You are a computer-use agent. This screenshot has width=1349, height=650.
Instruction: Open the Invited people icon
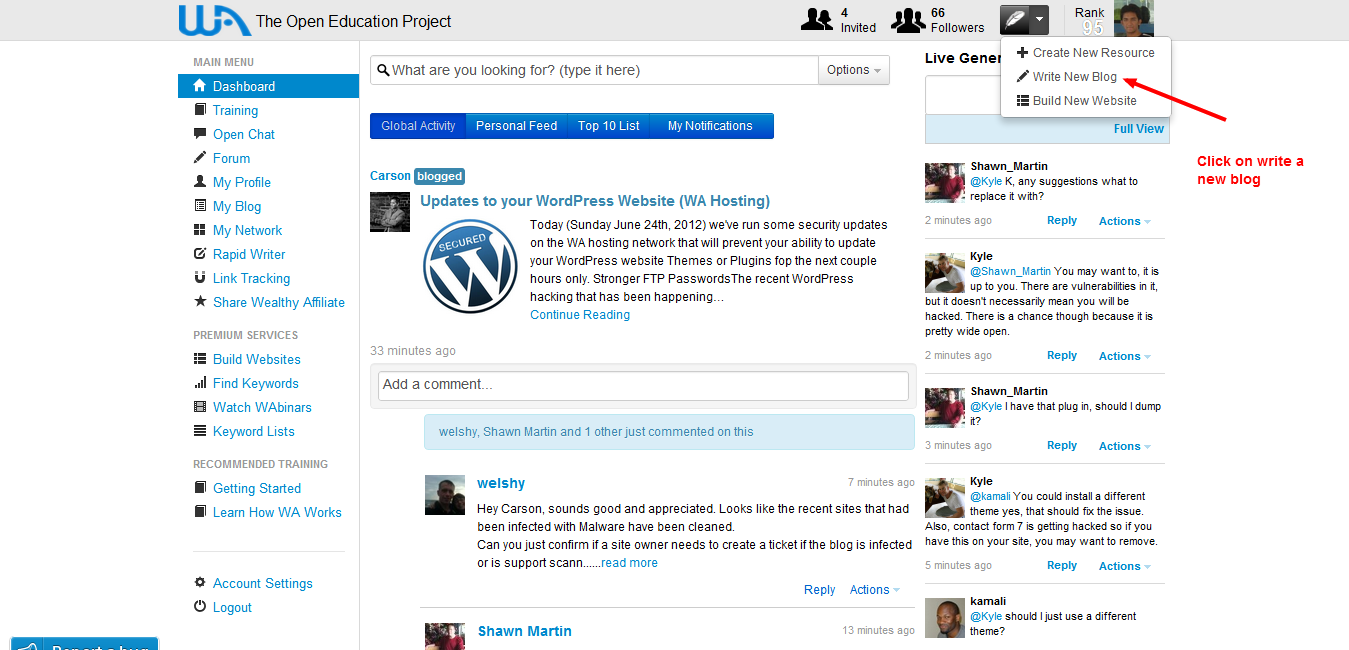coord(817,20)
